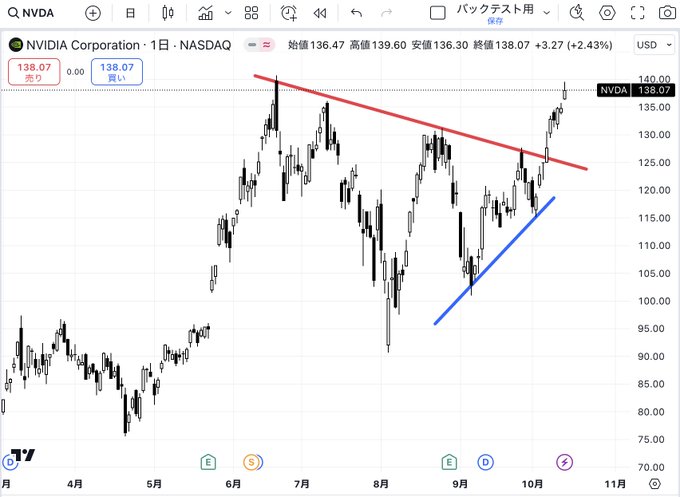Click the 0.00 spread value

75,72
